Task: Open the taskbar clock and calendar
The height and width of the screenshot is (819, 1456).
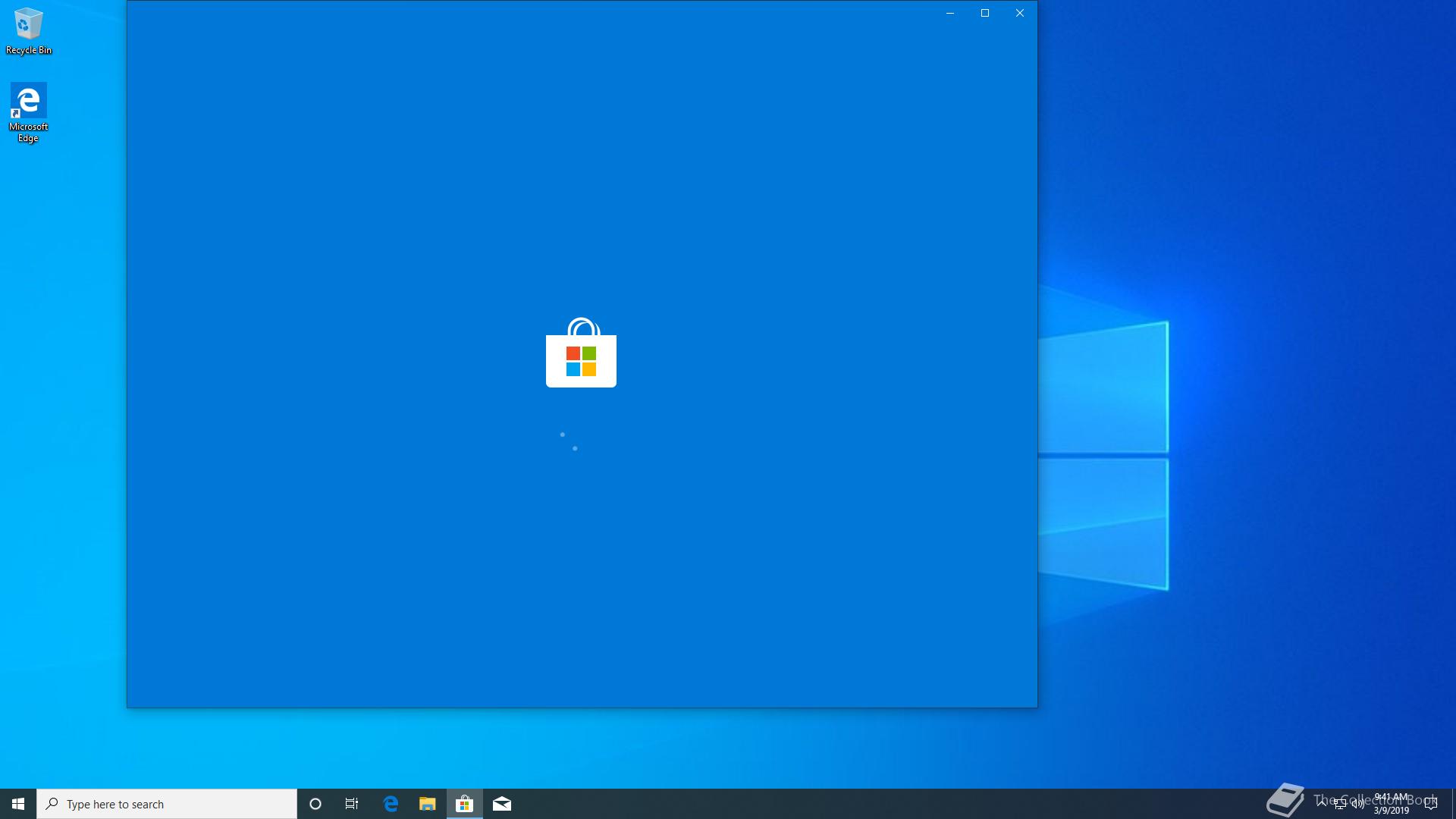Action: point(1392,804)
